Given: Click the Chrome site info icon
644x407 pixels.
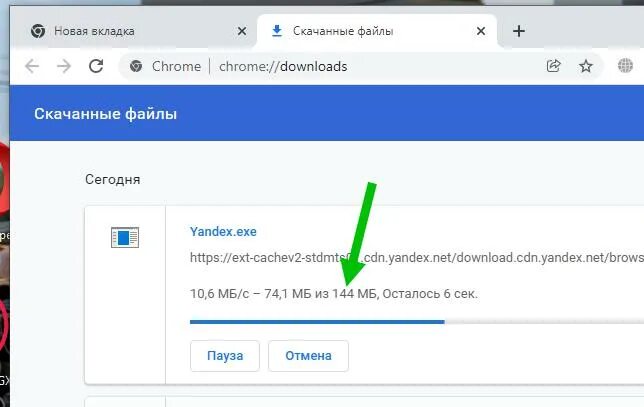Looking at the screenshot, I should 136,66.
